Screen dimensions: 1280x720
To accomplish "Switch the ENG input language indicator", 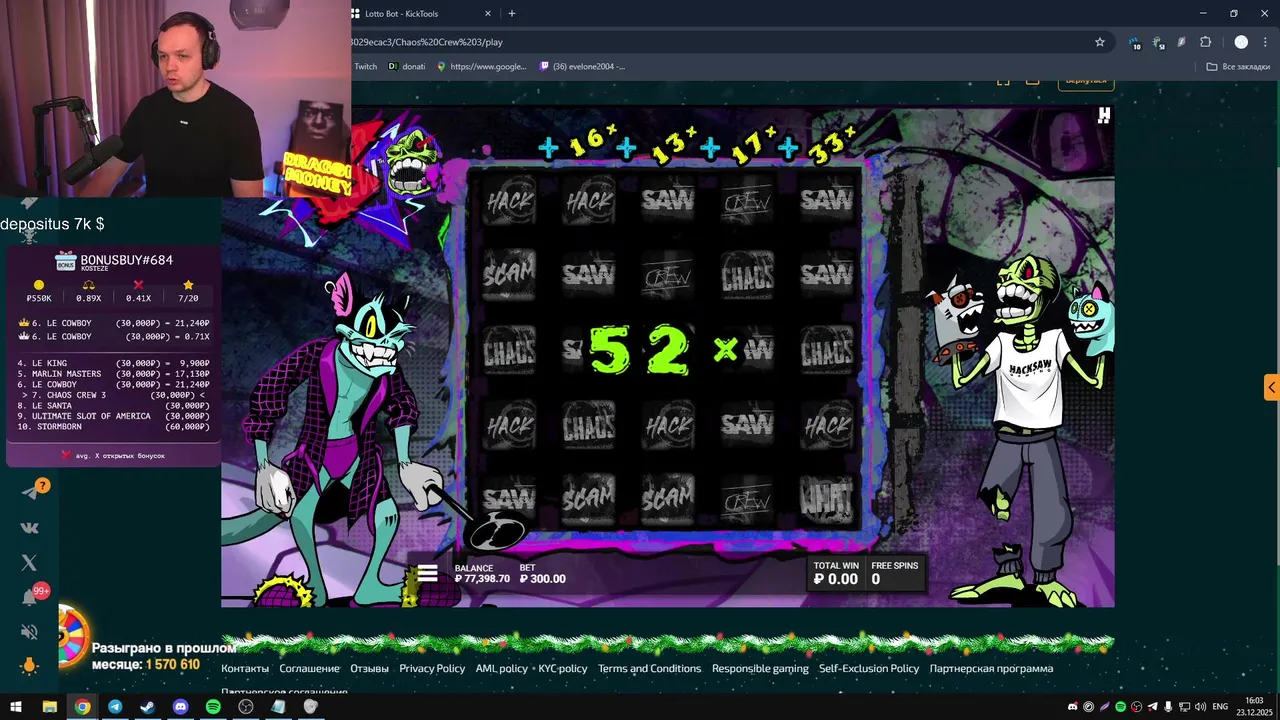I will click(x=1220, y=707).
